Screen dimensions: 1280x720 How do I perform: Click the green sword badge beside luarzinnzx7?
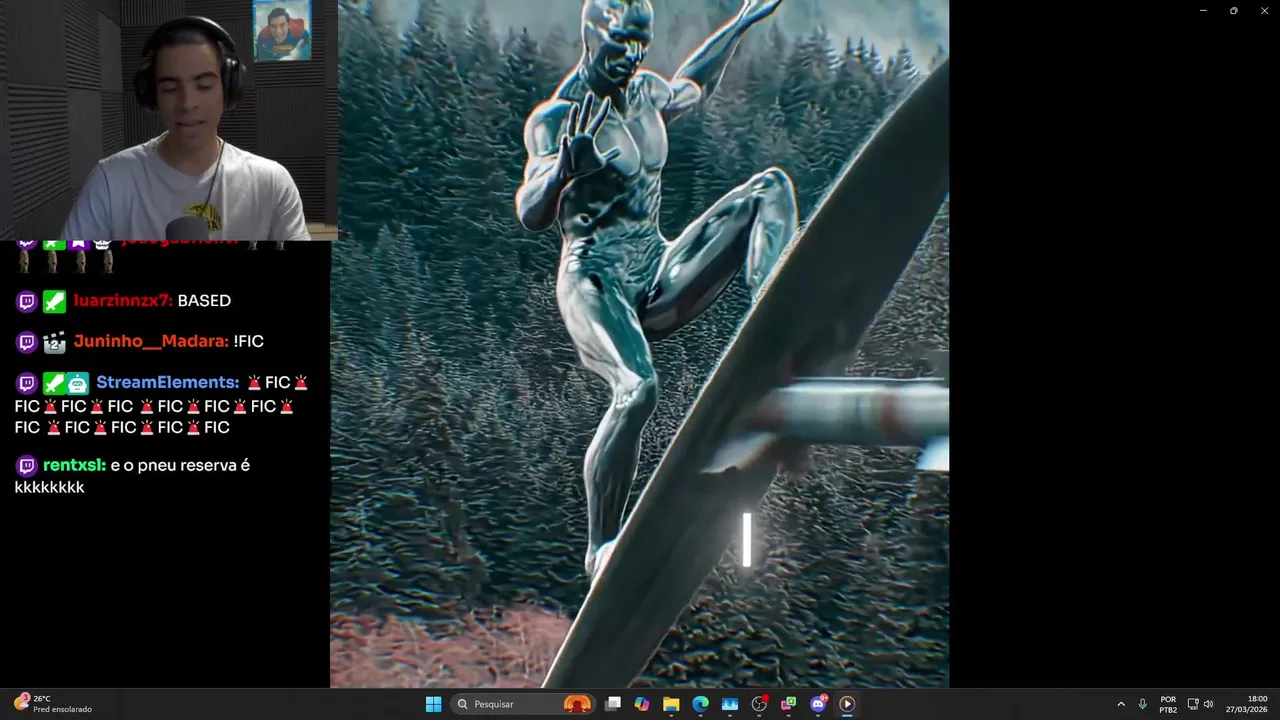54,301
